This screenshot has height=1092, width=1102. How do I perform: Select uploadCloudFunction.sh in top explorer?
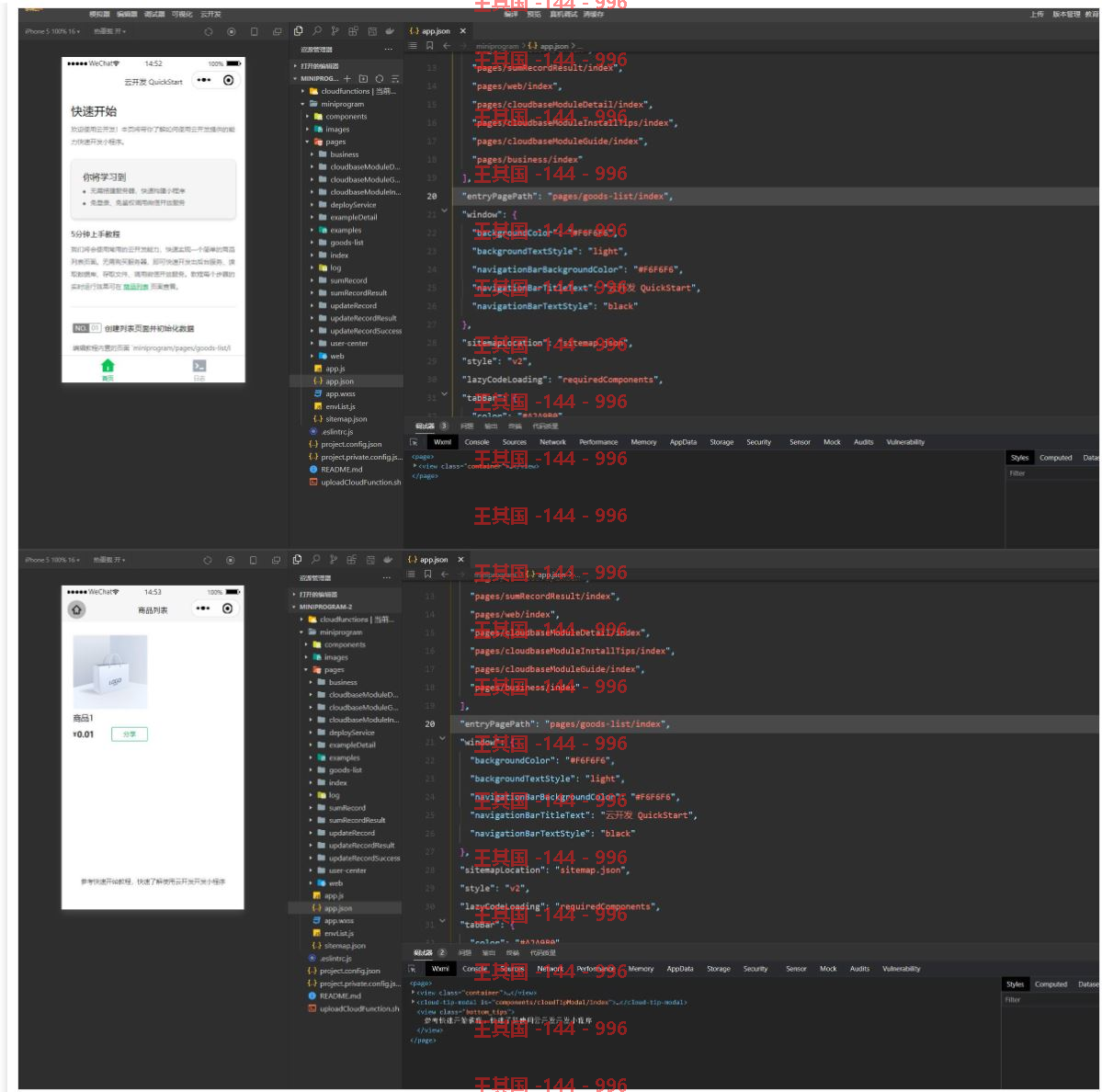tap(360, 482)
